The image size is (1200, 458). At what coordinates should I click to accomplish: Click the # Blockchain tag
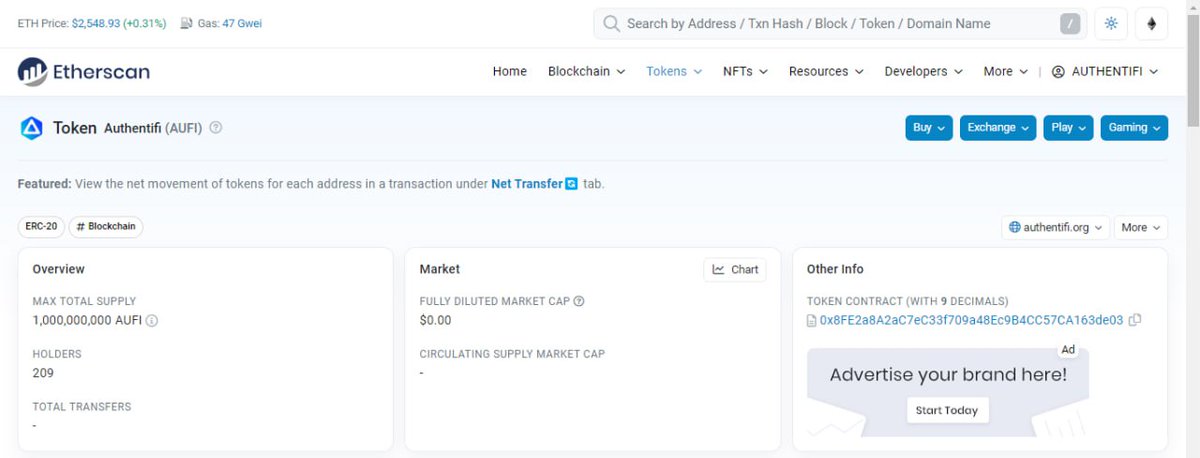coord(106,227)
